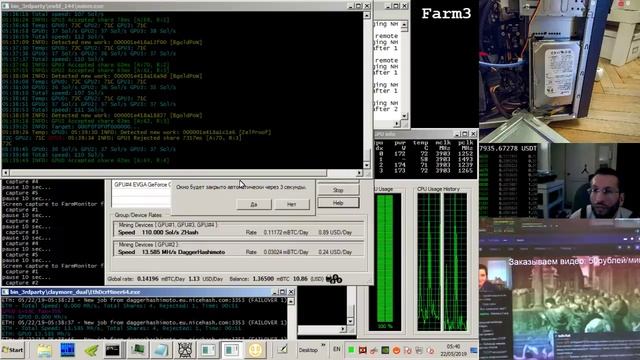Open the notepad folder icon in taskbar
Screen dimensions: 640x360
pyautogui.click(x=44, y=350)
